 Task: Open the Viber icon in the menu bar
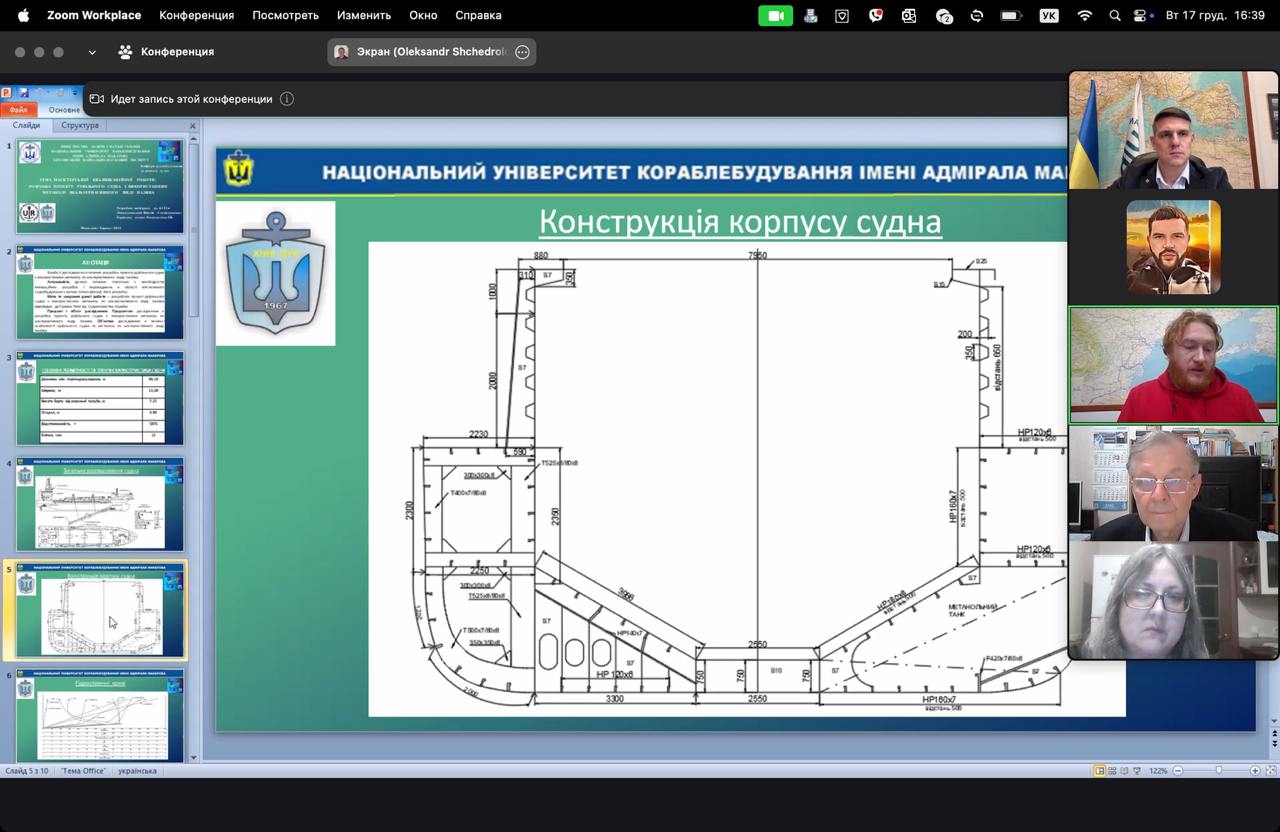pos(876,15)
